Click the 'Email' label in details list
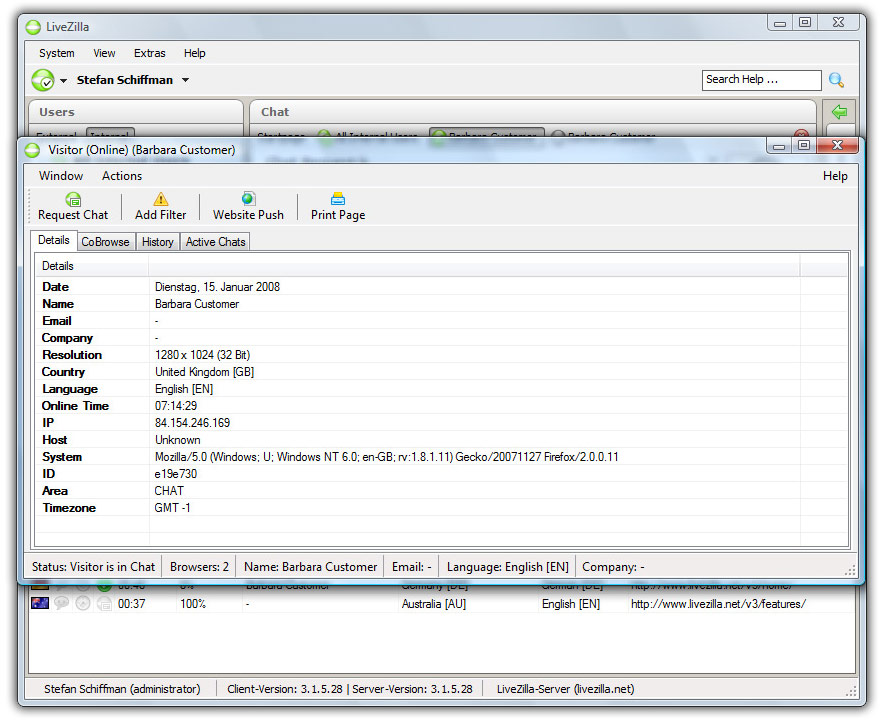 tap(57, 321)
